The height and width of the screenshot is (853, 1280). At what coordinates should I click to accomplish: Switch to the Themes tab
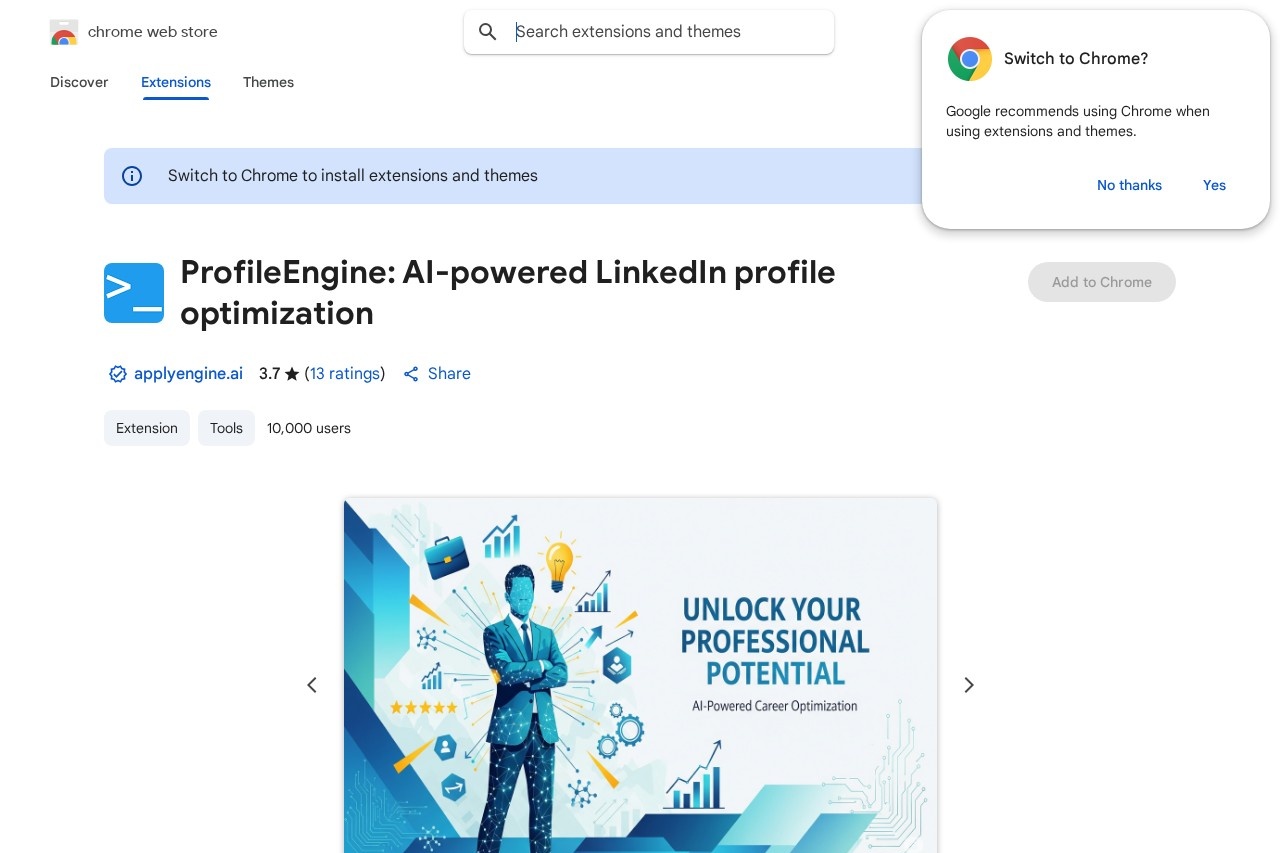tap(268, 82)
